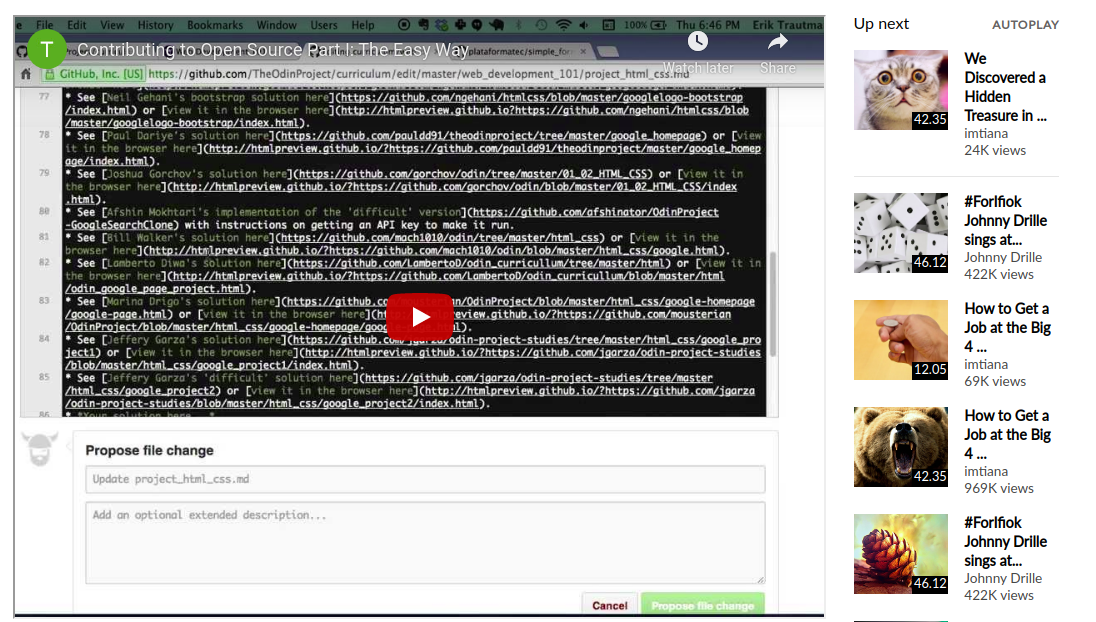The image size is (1096, 622).
Task: Click the "Update project_html_css.md" commit title field
Action: coord(425,479)
